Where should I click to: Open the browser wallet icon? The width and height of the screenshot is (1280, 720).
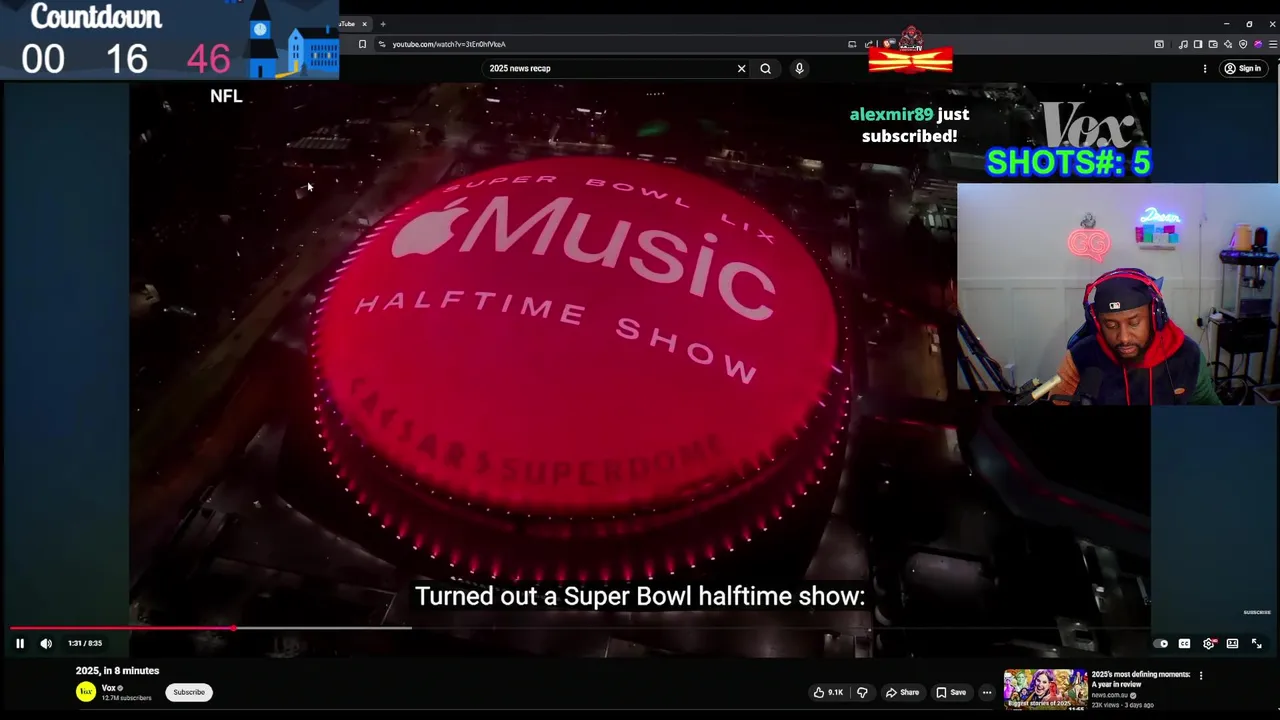pyautogui.click(x=1213, y=44)
